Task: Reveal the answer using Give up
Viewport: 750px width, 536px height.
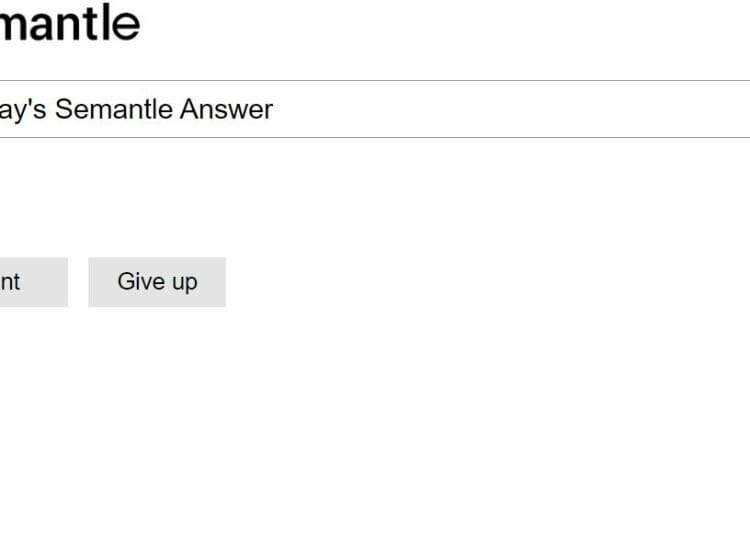Action: tap(157, 282)
